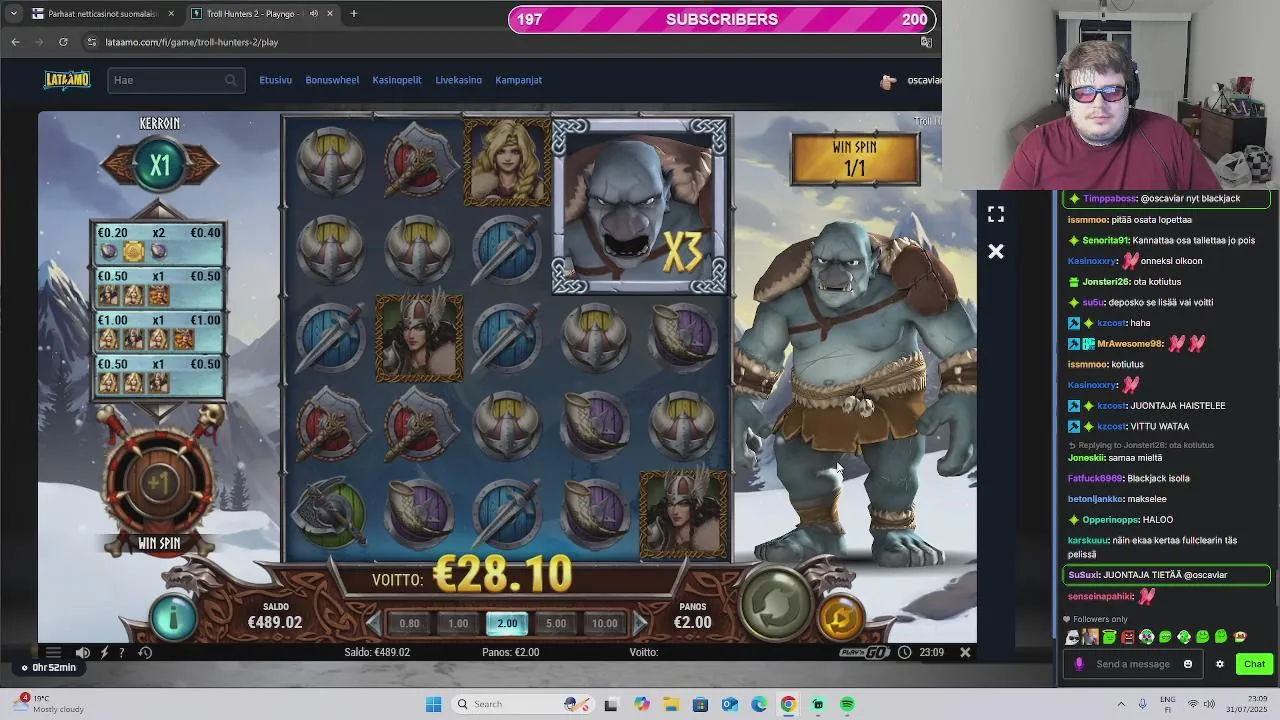Enter fullscreen game mode
1280x720 pixels.
[x=996, y=215]
